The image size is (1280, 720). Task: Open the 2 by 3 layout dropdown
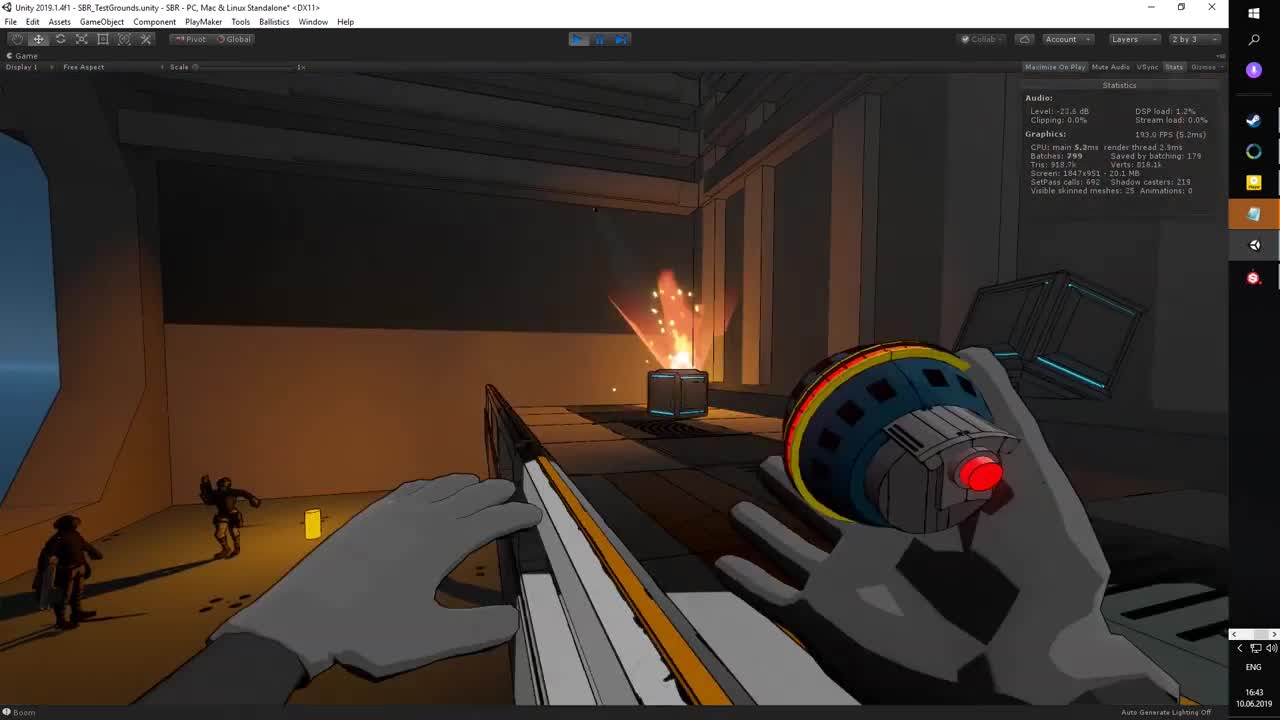click(x=1194, y=39)
